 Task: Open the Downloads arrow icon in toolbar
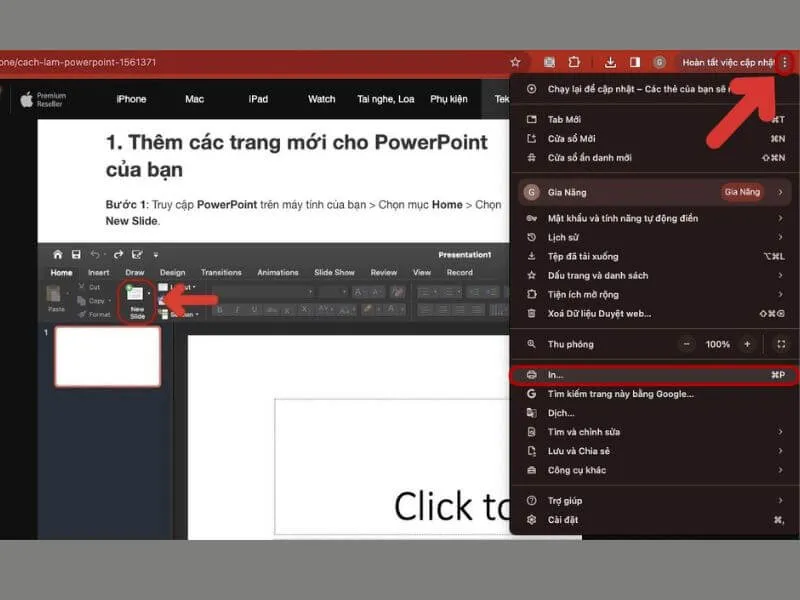(x=610, y=62)
